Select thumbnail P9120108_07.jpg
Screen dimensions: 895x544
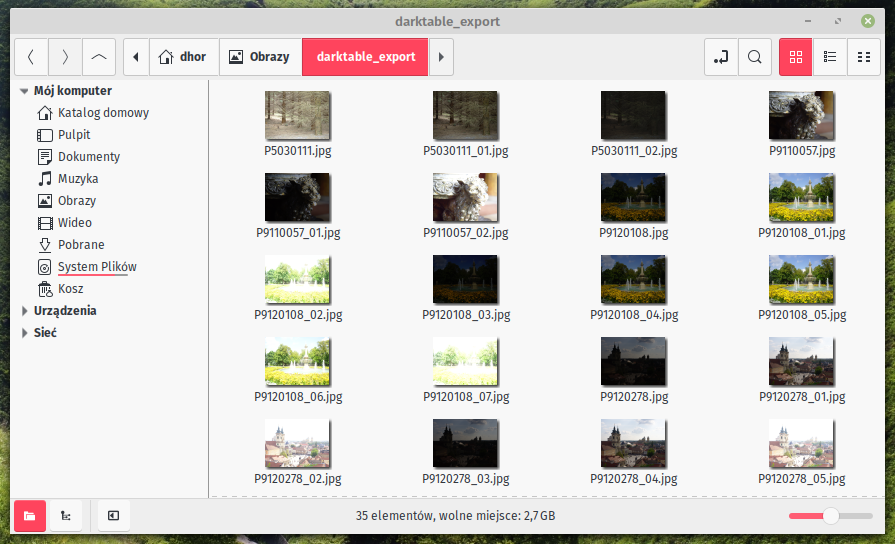(x=465, y=361)
